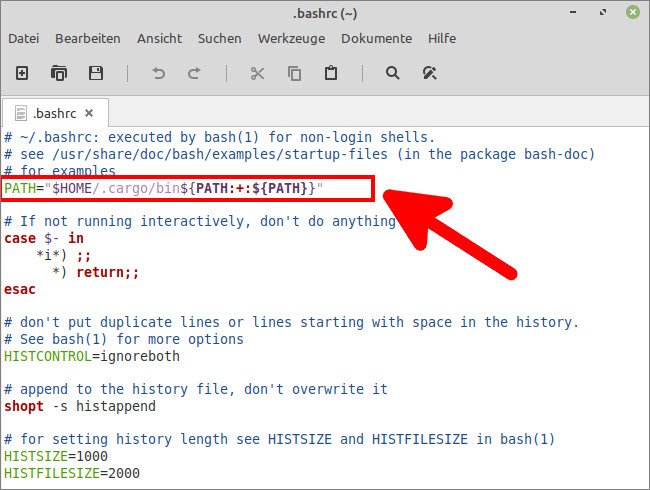The width and height of the screenshot is (650, 490).
Task: Undo the last change
Action: (x=158, y=73)
